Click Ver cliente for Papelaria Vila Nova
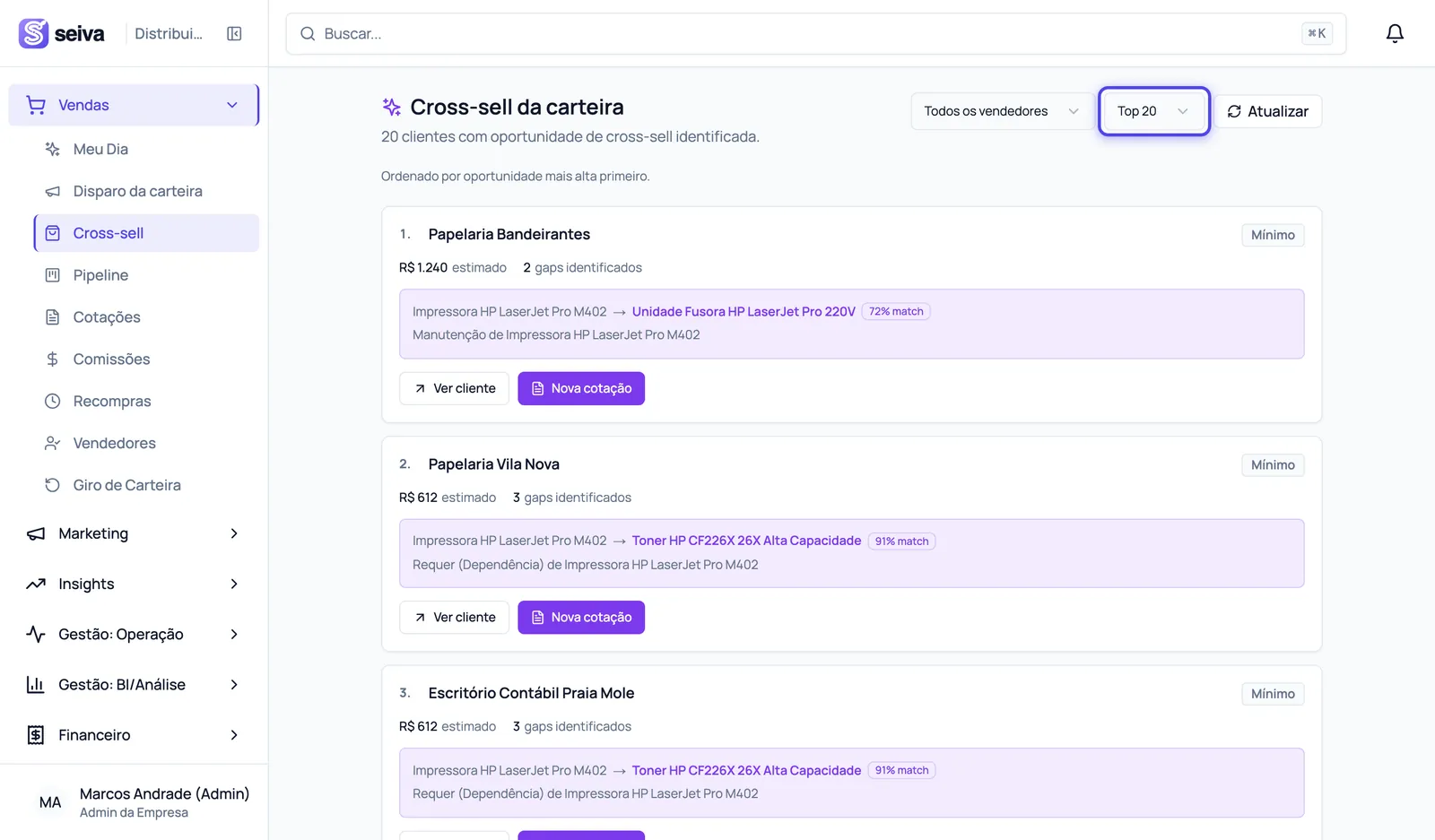The image size is (1435, 840). click(454, 617)
